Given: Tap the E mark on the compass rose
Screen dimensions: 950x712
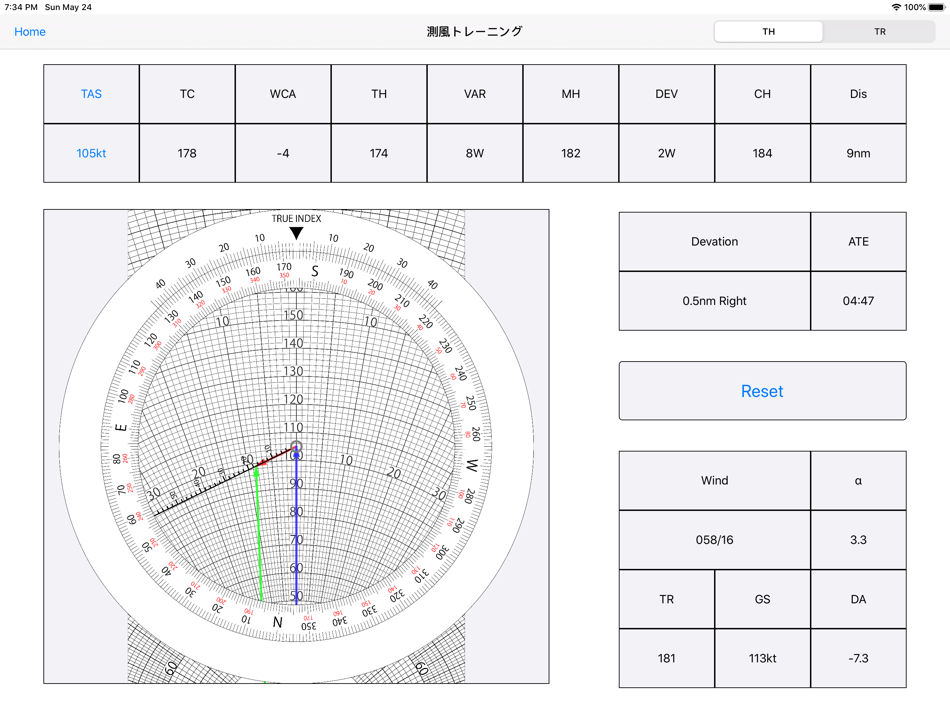Looking at the screenshot, I should point(121,427).
